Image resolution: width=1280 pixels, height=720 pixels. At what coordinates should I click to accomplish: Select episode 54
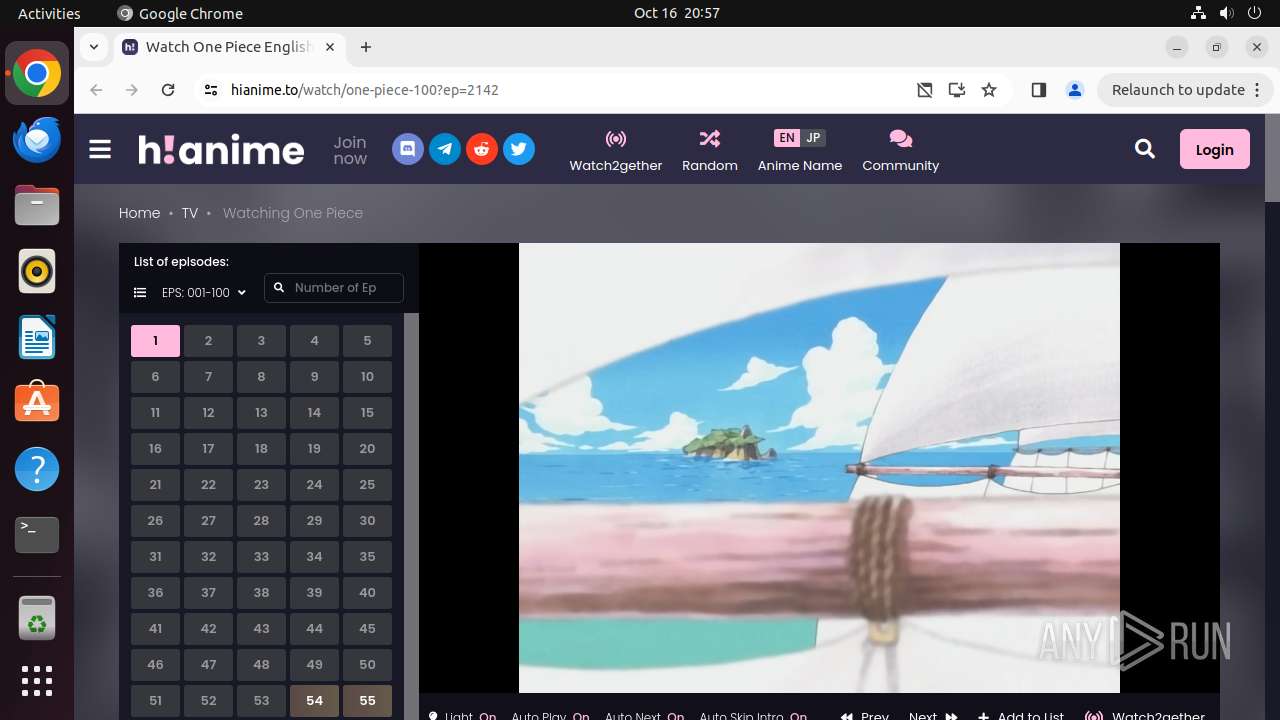point(314,701)
